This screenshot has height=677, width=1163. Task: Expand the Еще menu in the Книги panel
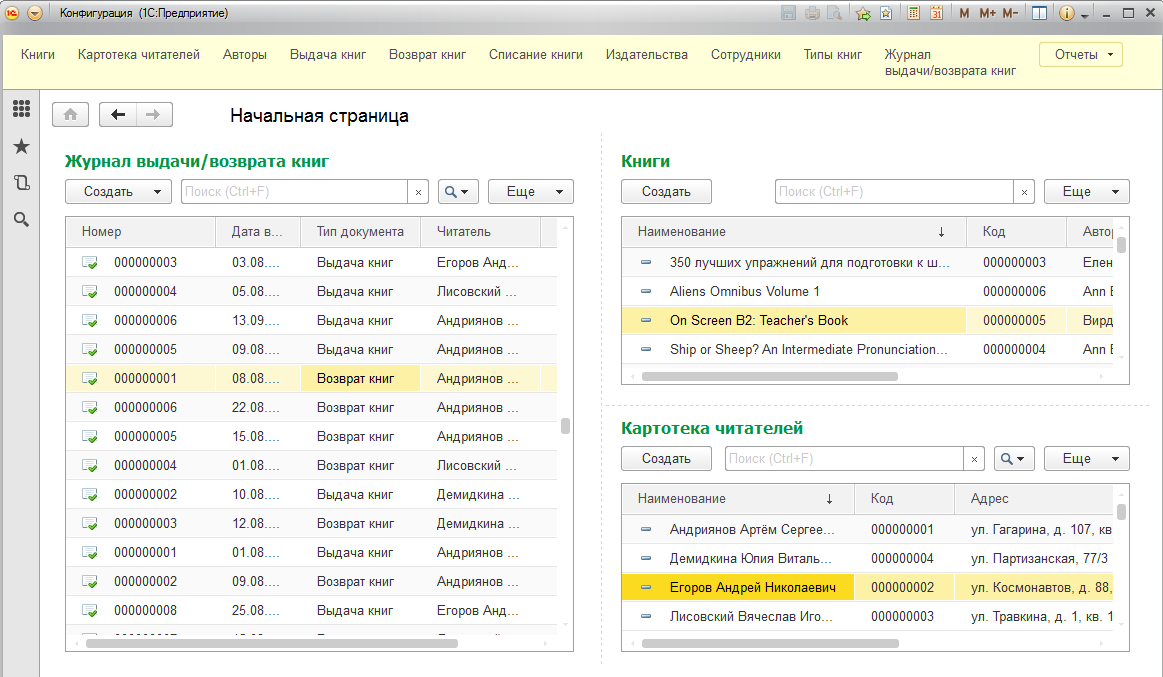pos(1086,191)
